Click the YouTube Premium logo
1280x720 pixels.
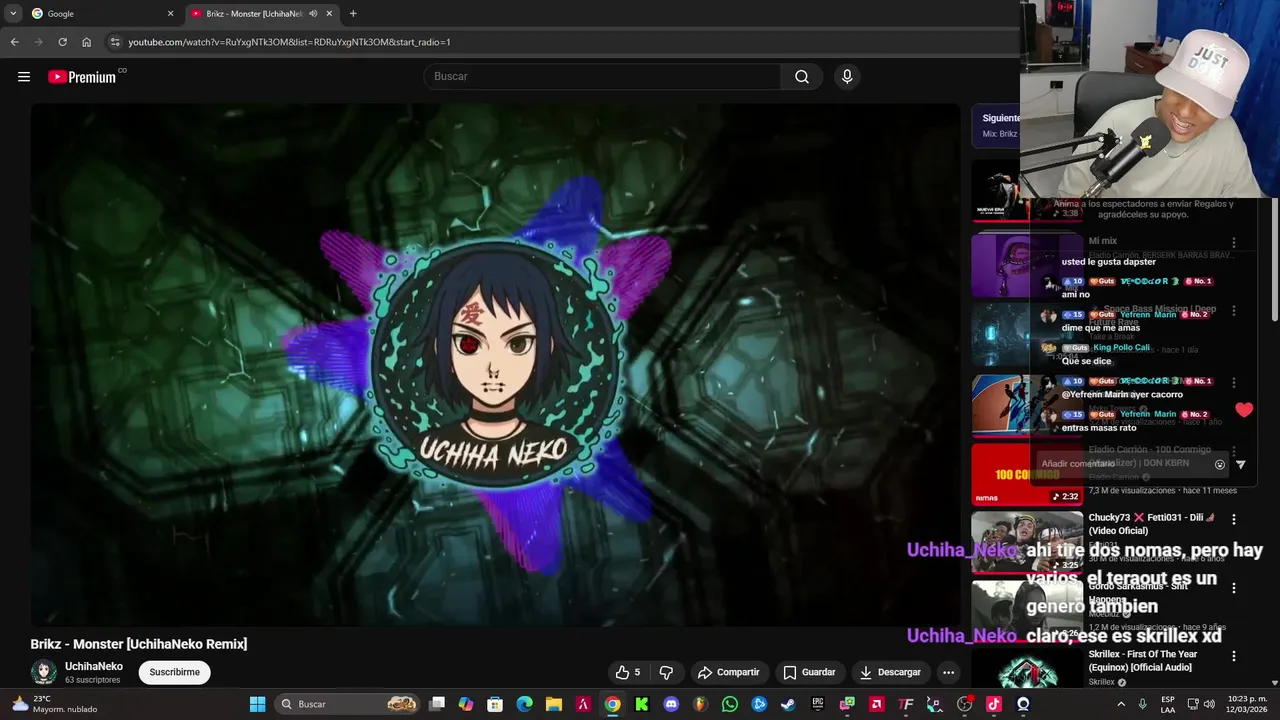[x=82, y=77]
